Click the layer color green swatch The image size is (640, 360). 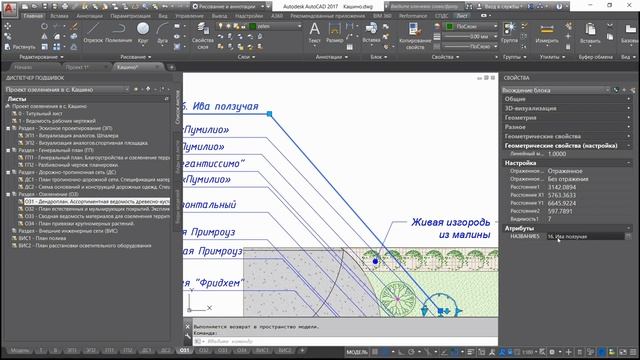253,26
